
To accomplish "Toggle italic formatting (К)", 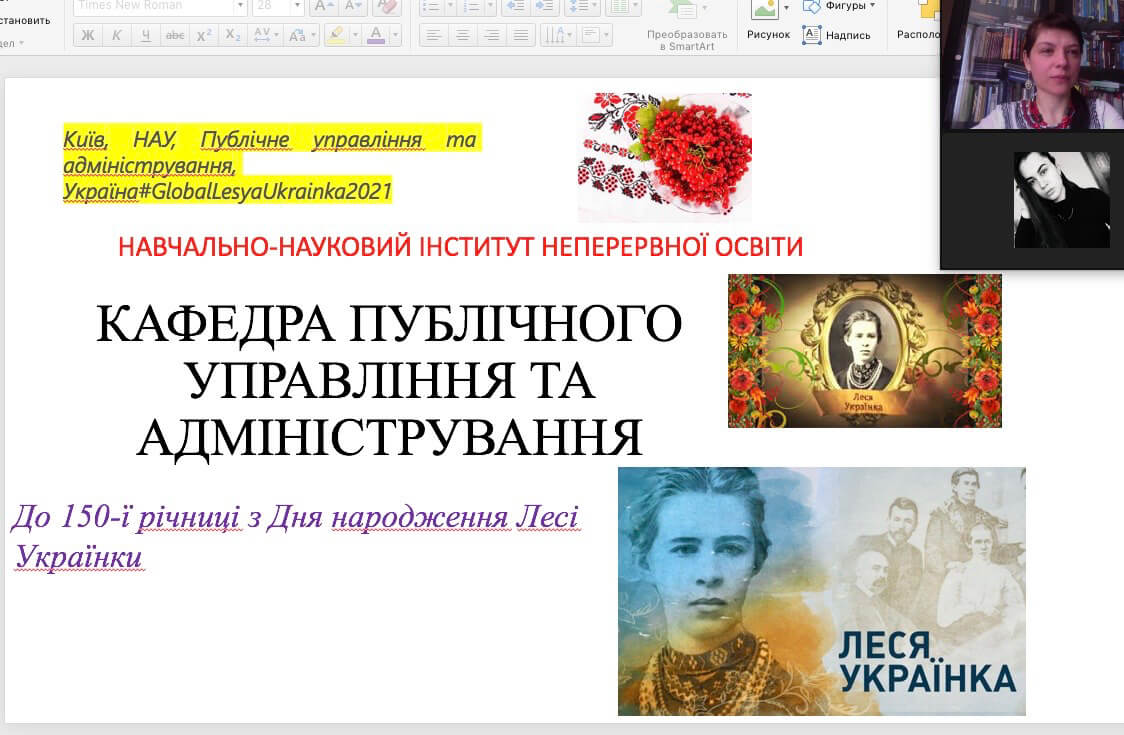I will pyautogui.click(x=117, y=35).
